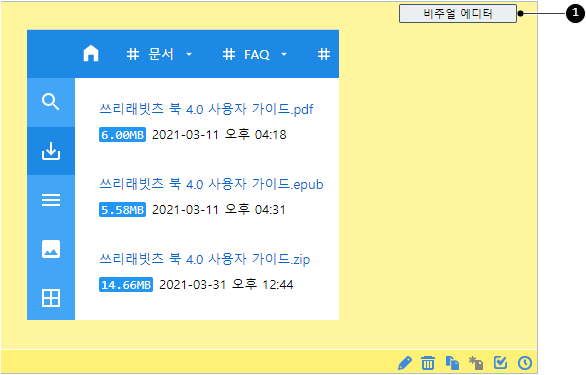This screenshot has height=375, width=586.
Task: Click the pencil edit icon
Action: coord(405,363)
